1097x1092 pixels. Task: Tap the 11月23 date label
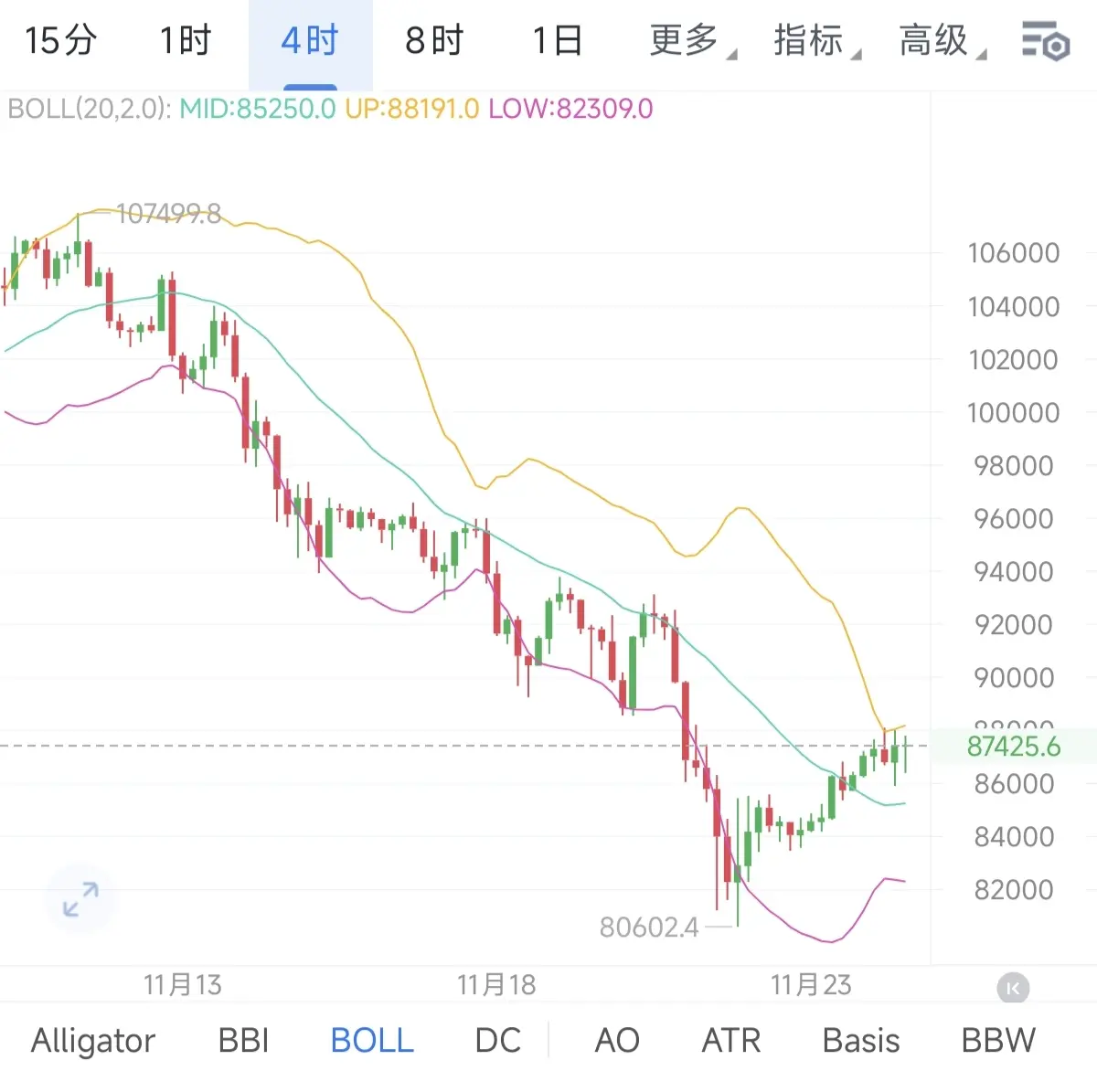811,985
